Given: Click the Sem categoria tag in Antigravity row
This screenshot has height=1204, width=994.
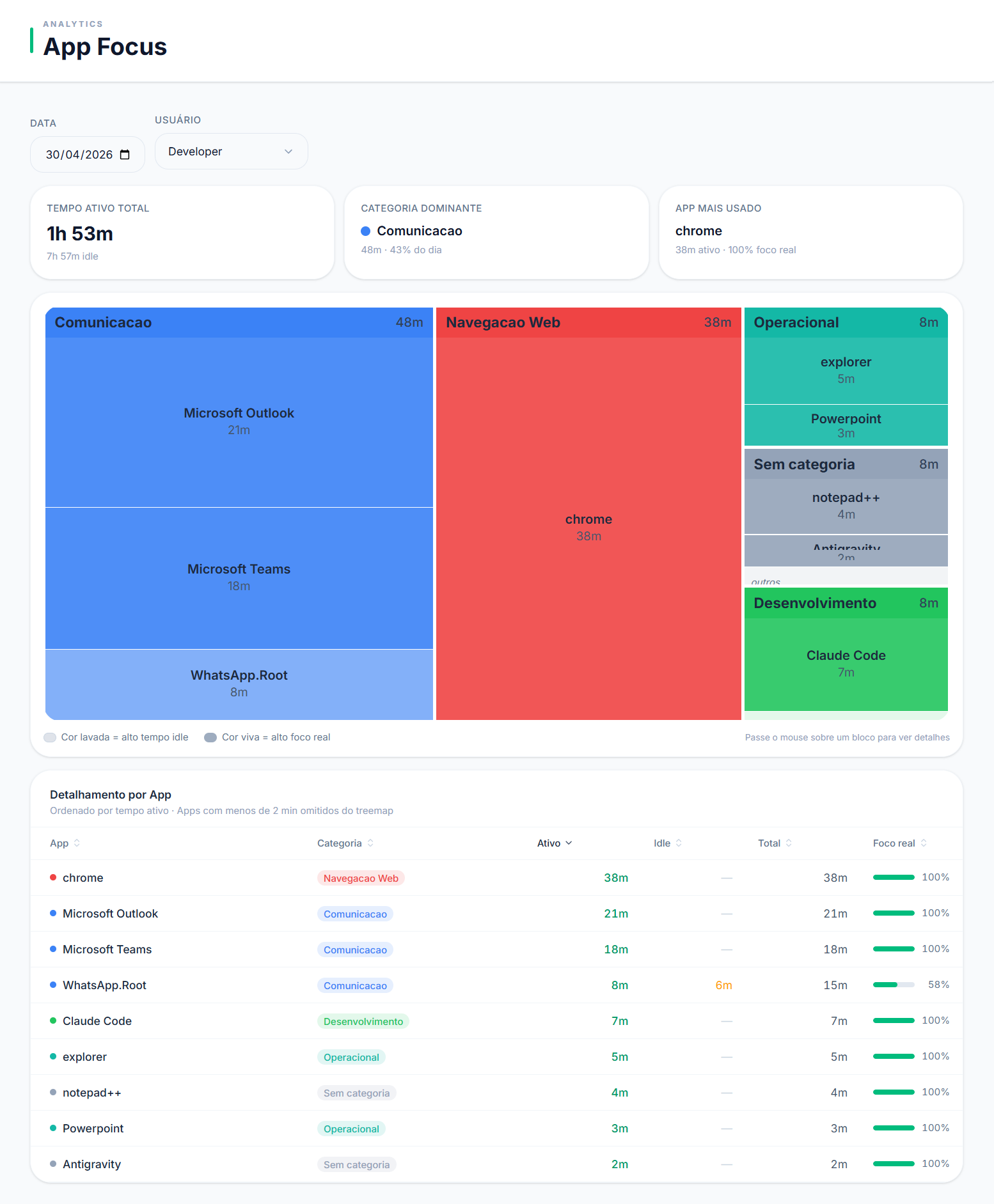Looking at the screenshot, I should point(356,1164).
